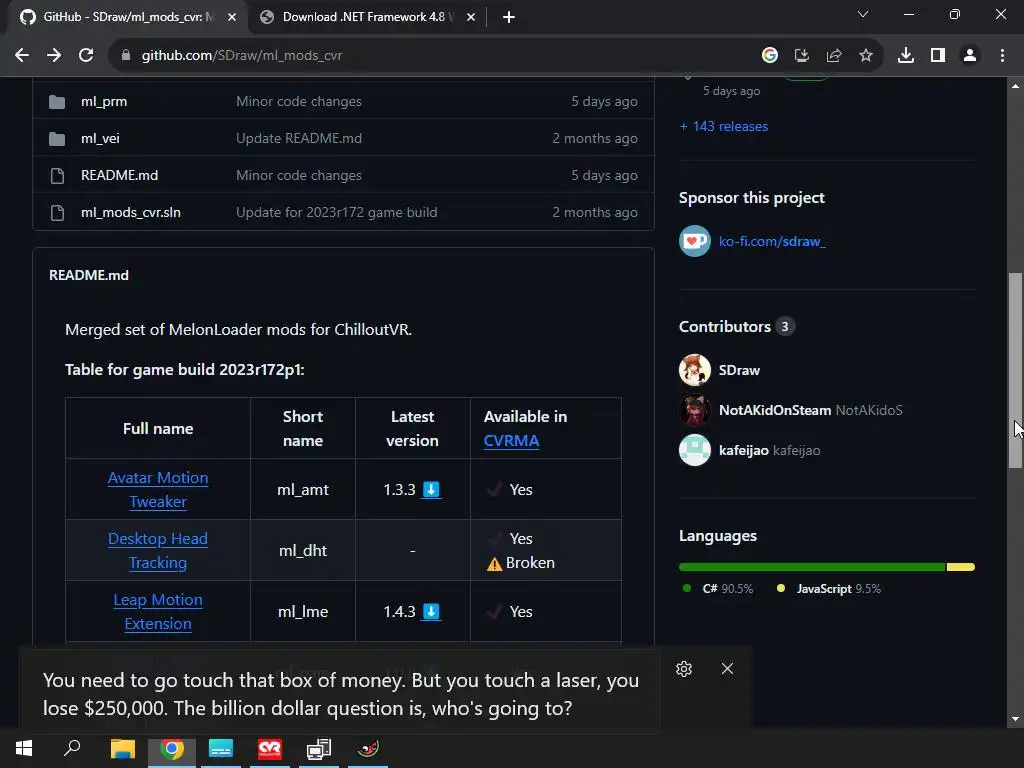The width and height of the screenshot is (1024, 768).
Task: Switch to Download .NET Framework 4.8 tab
Action: (x=366, y=17)
